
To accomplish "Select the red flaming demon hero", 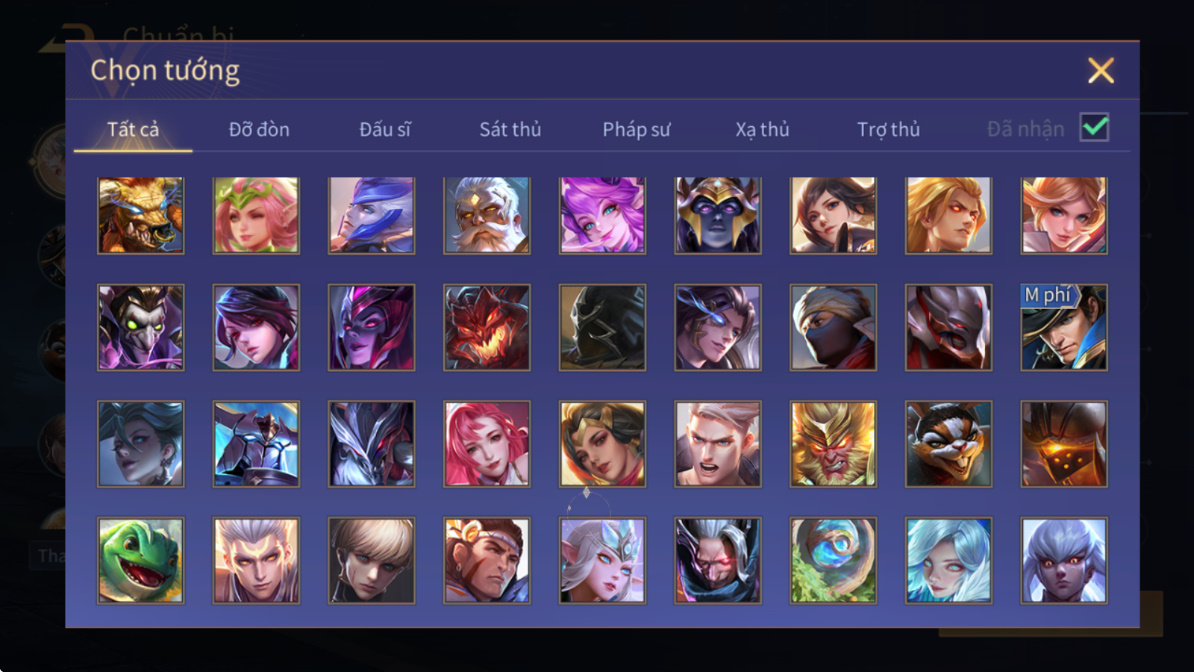I will (x=487, y=328).
